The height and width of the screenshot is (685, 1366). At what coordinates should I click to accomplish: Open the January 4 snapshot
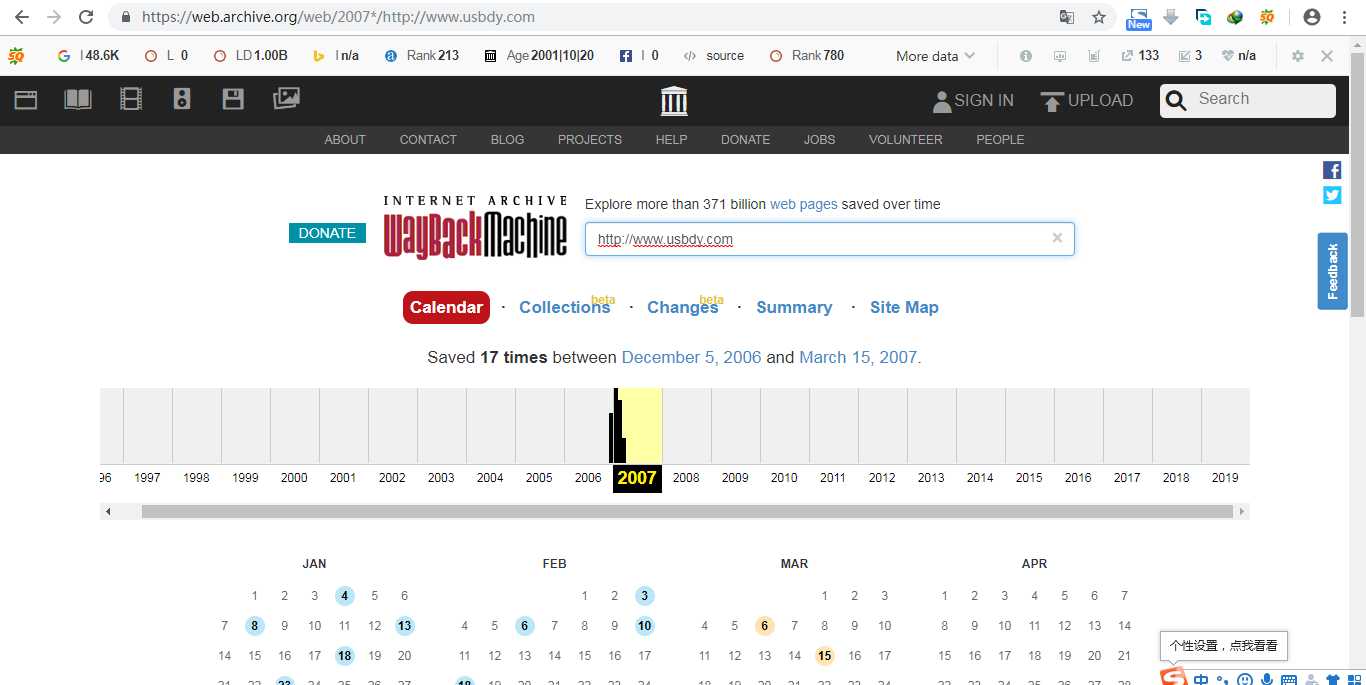point(344,596)
